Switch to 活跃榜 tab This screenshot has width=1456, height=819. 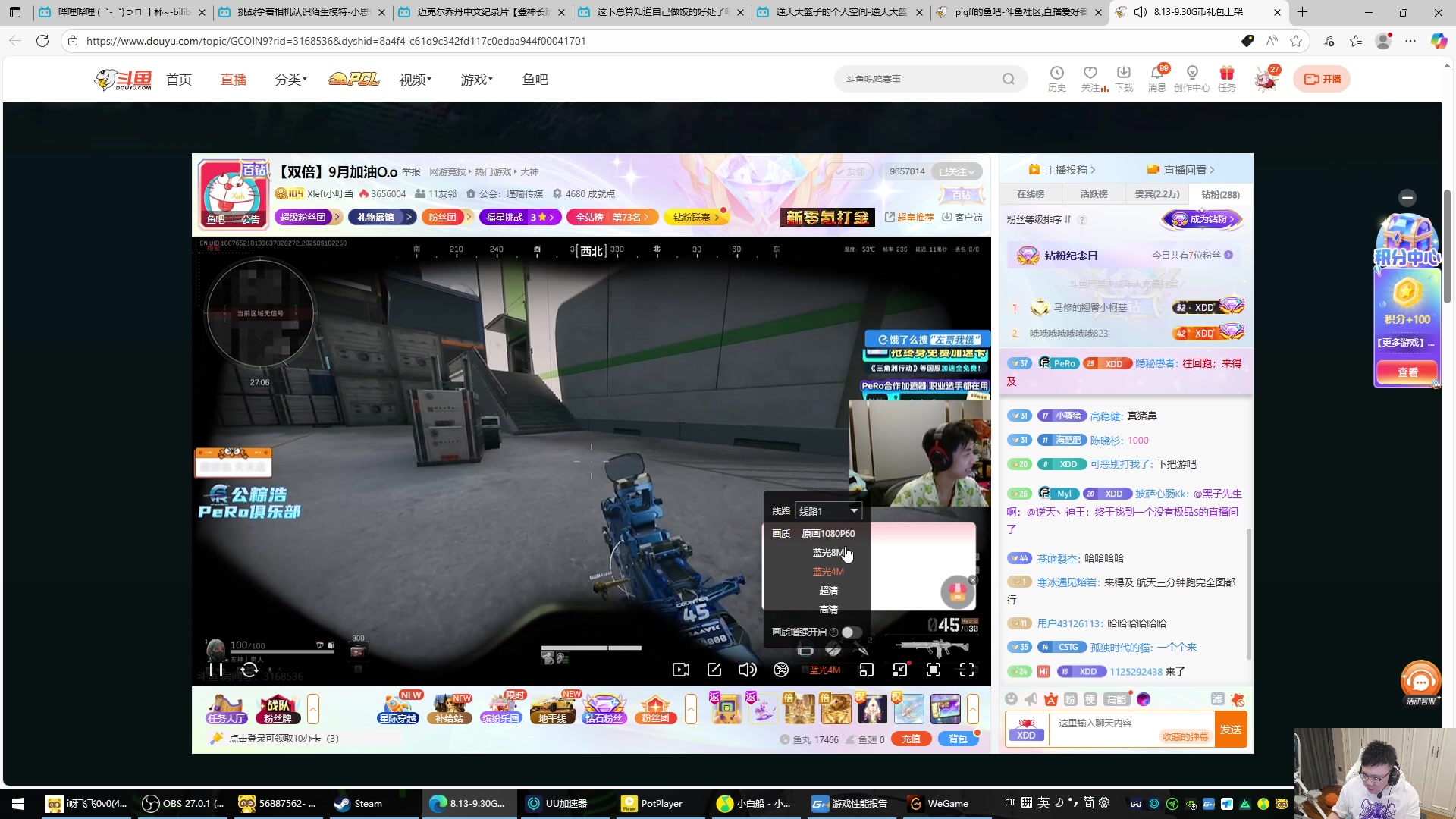point(1094,194)
